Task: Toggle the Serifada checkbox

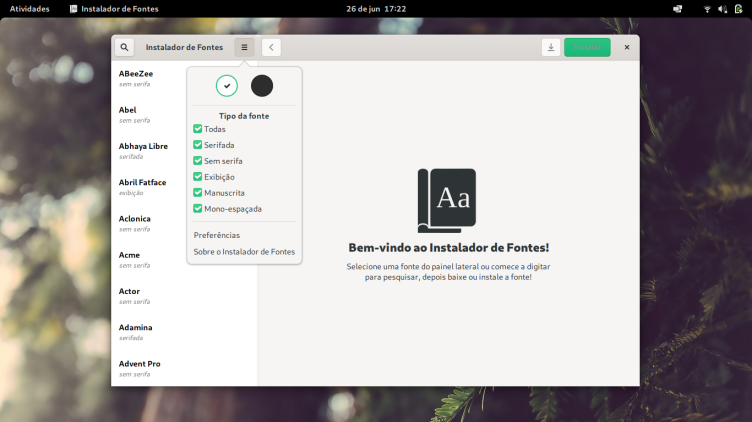Action: tap(198, 145)
